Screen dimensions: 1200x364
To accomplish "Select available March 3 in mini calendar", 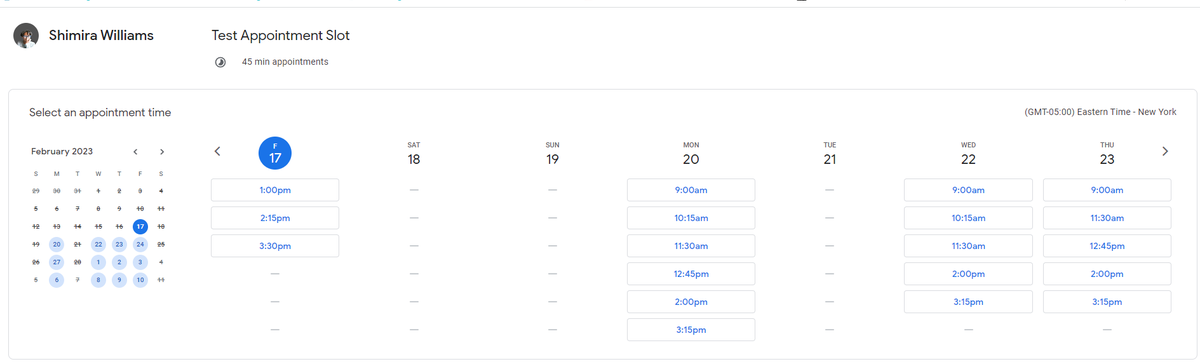I will click(x=140, y=262).
